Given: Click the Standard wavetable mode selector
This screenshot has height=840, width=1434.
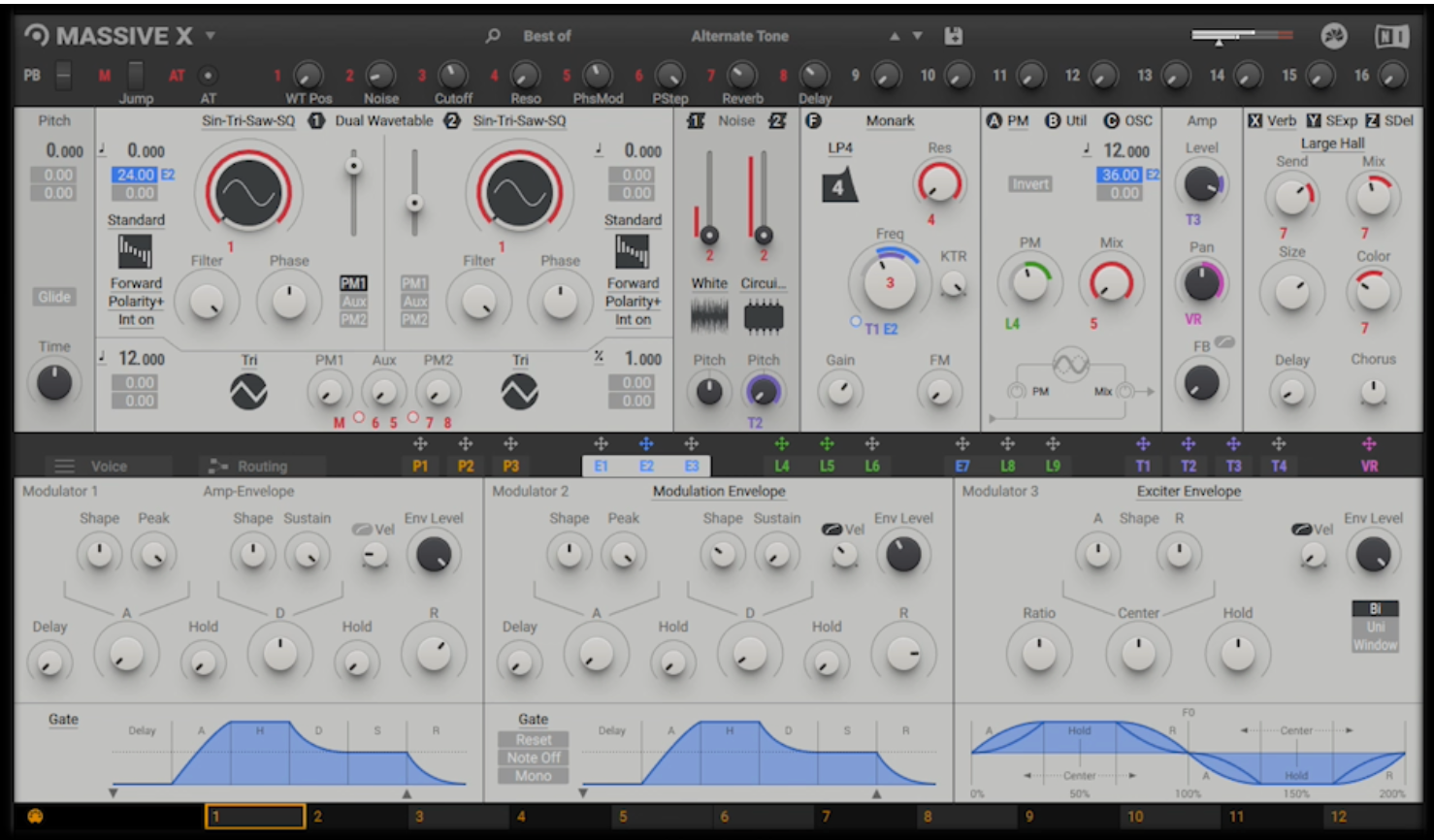Looking at the screenshot, I should (x=136, y=220).
